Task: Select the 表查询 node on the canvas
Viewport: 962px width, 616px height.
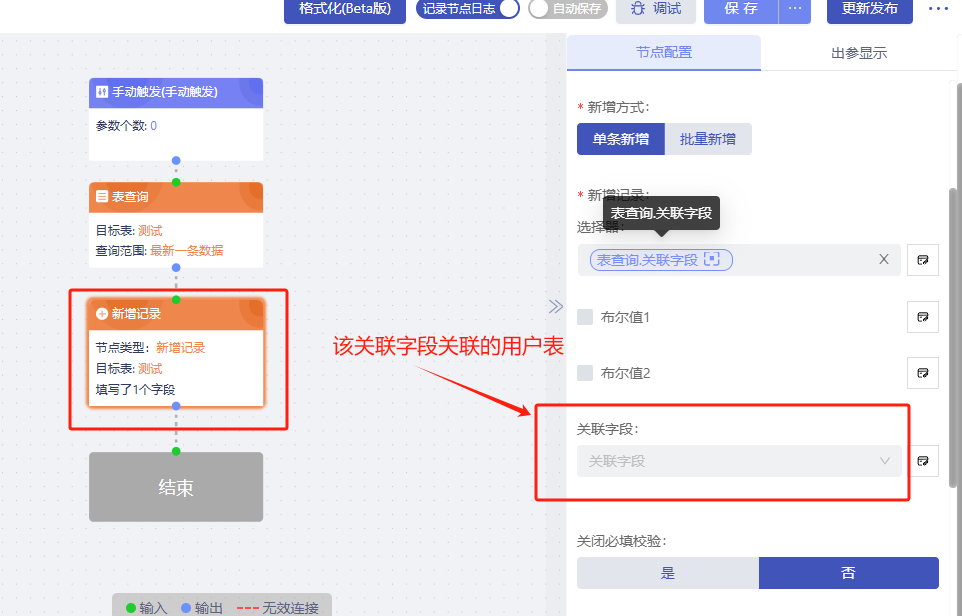Action: 176,224
